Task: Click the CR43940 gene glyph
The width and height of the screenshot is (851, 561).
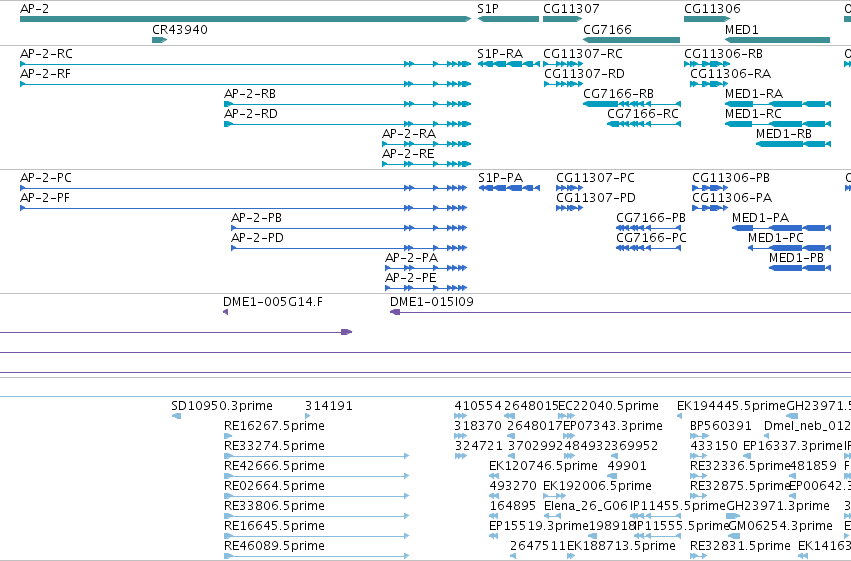Action: [160, 40]
